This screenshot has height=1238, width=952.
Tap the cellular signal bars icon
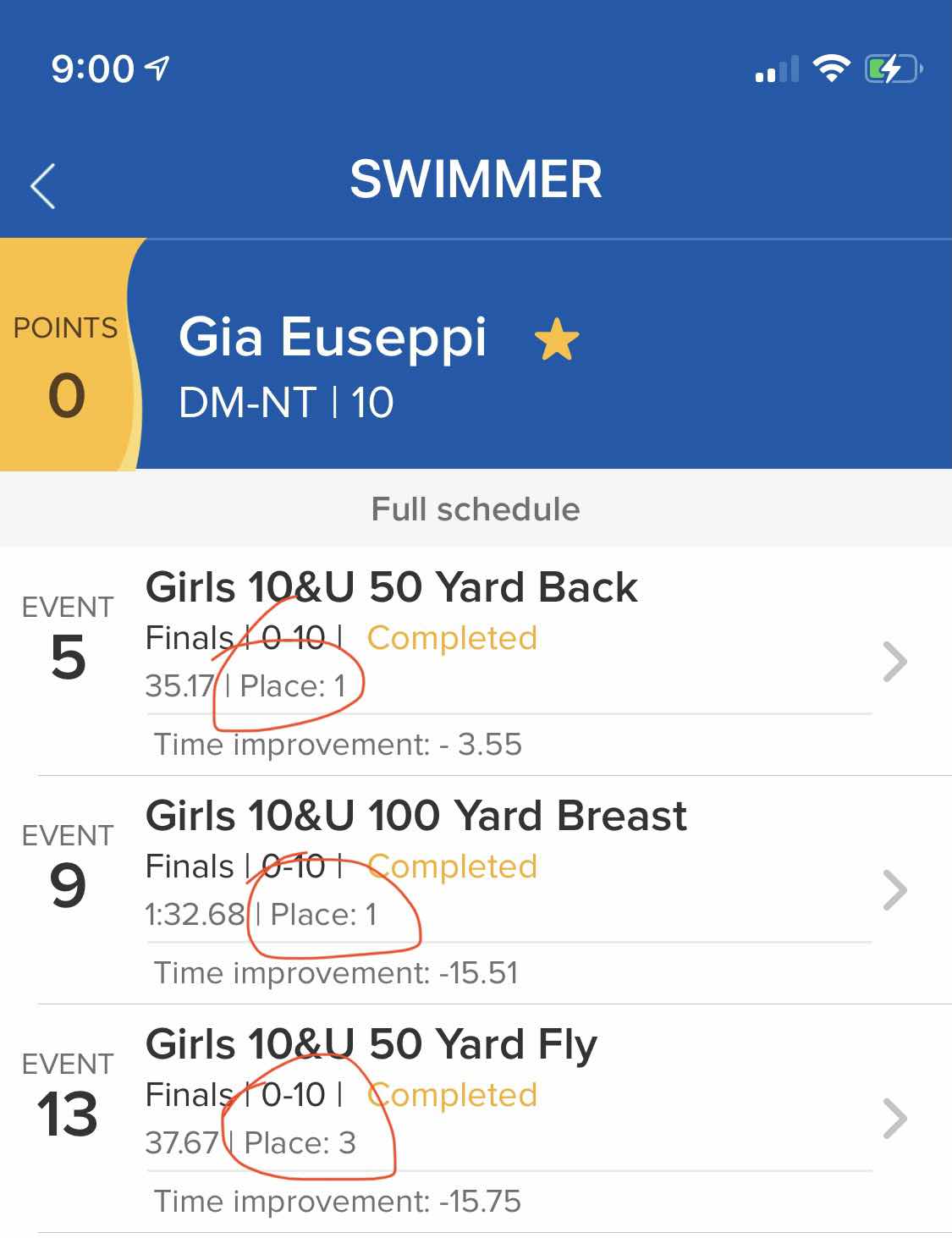(x=777, y=69)
